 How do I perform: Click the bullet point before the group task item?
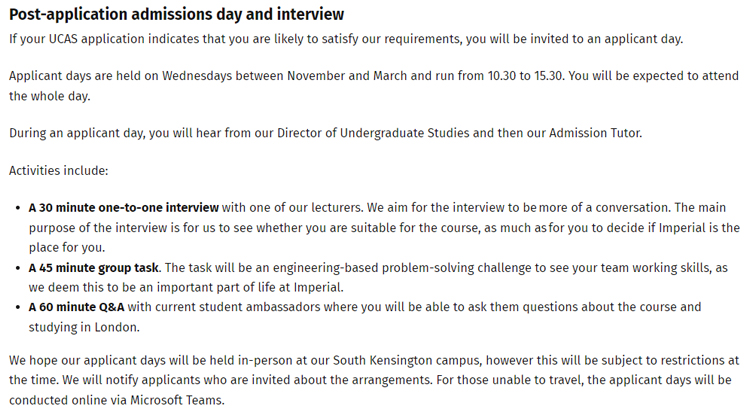pyautogui.click(x=18, y=269)
